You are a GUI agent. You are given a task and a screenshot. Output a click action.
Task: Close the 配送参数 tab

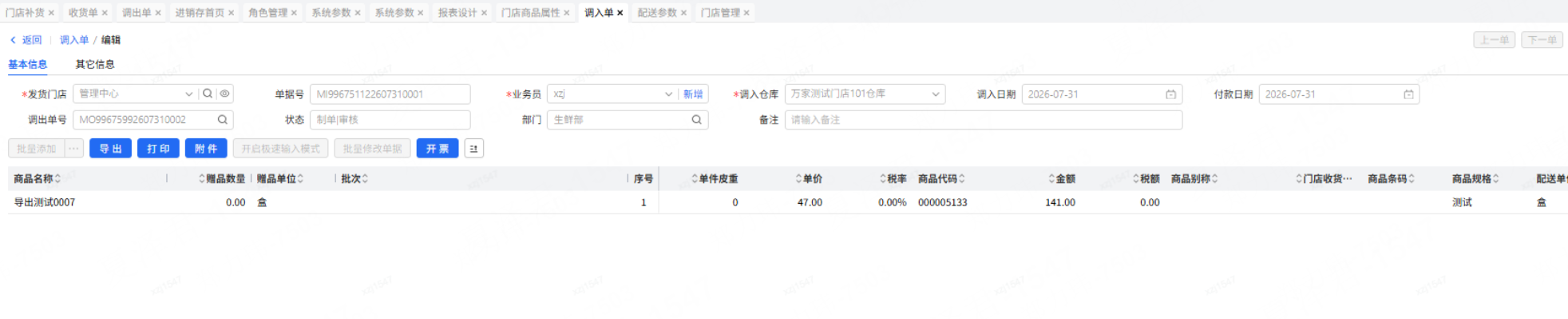tap(683, 13)
